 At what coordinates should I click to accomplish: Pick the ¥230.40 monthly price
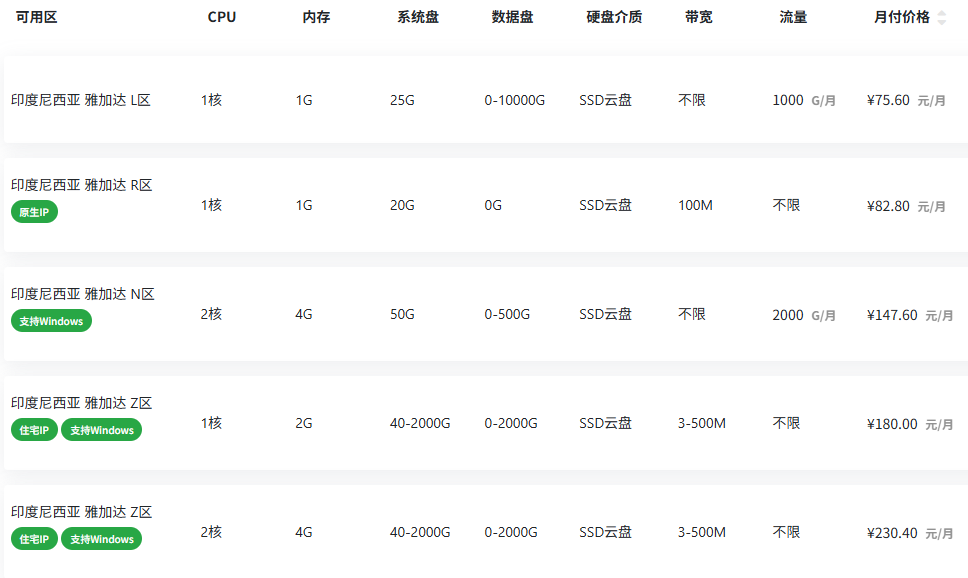(x=892, y=533)
